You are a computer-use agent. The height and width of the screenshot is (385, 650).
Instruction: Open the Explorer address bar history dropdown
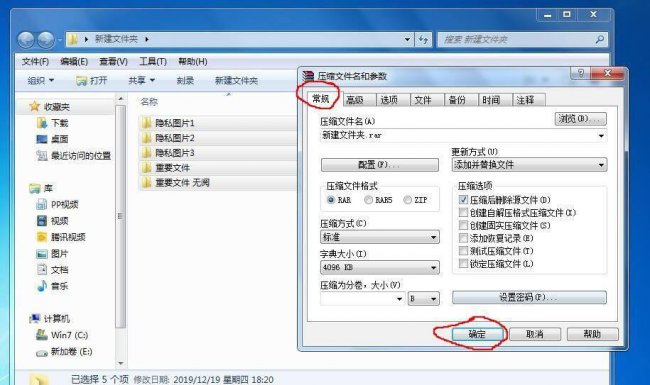pos(407,39)
